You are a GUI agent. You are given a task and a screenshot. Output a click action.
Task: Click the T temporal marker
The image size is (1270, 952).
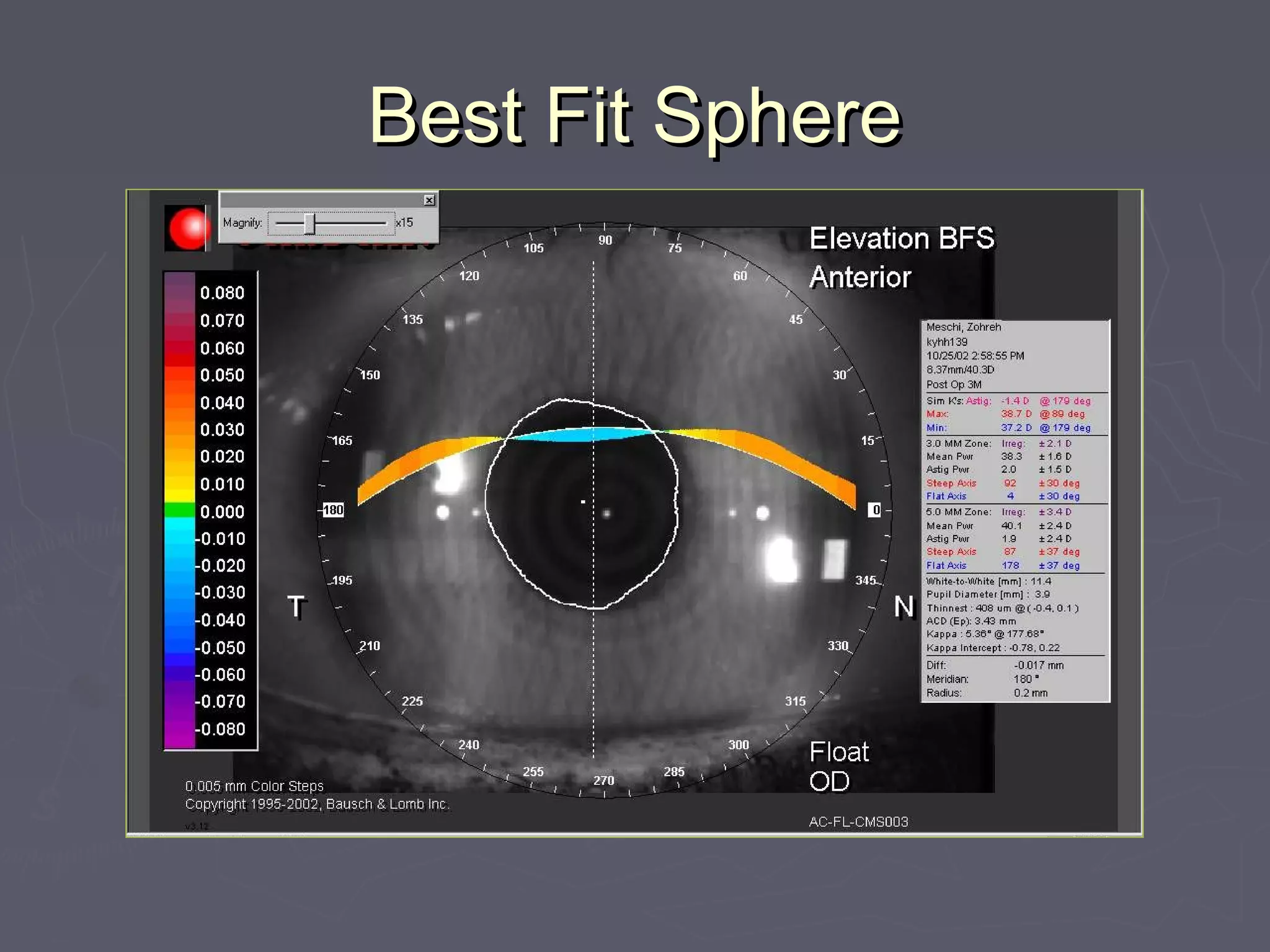click(x=297, y=606)
